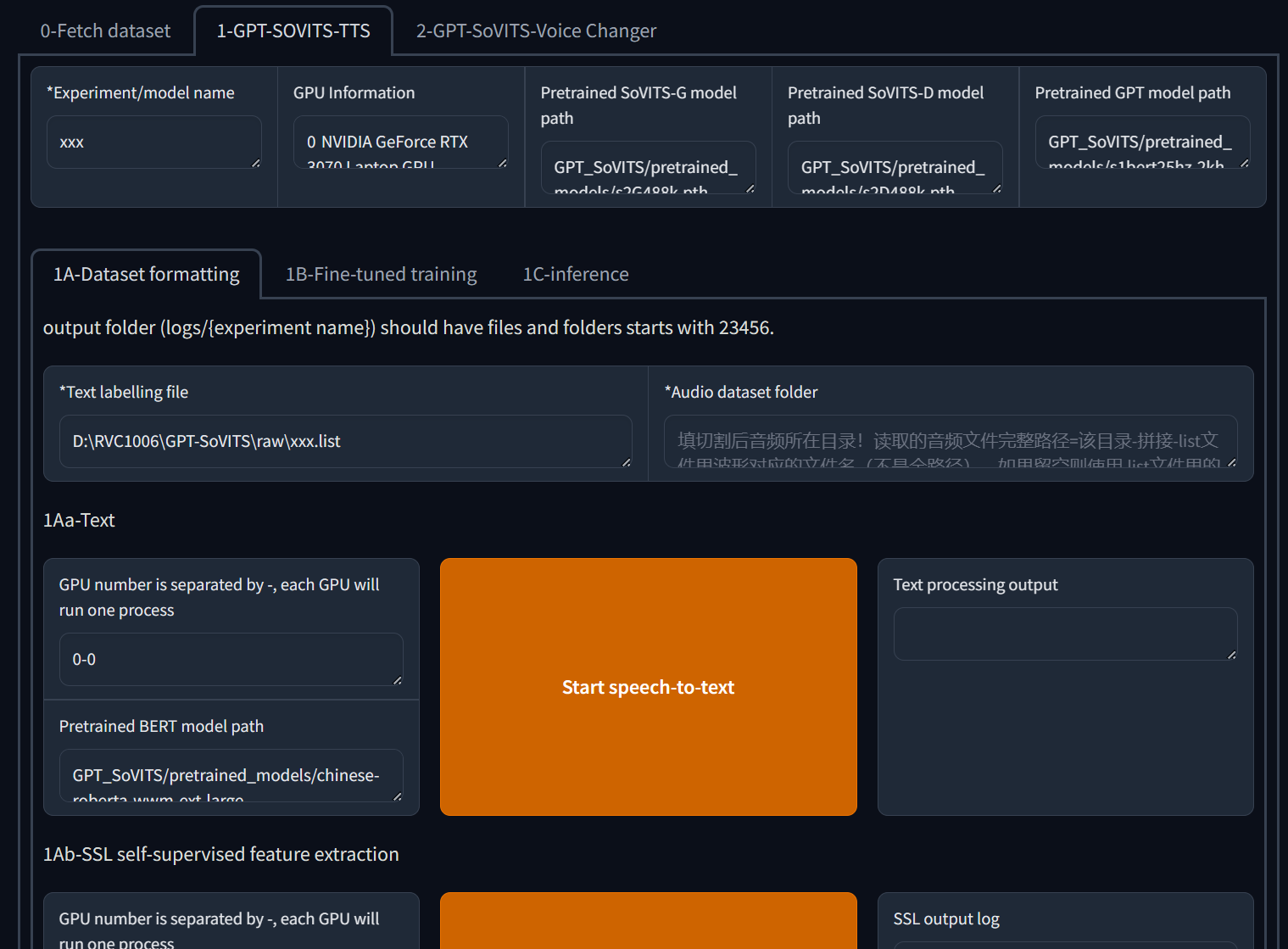Viewport: 1288px width, 949px height.
Task: Click the Text labelling file input
Action: [344, 442]
